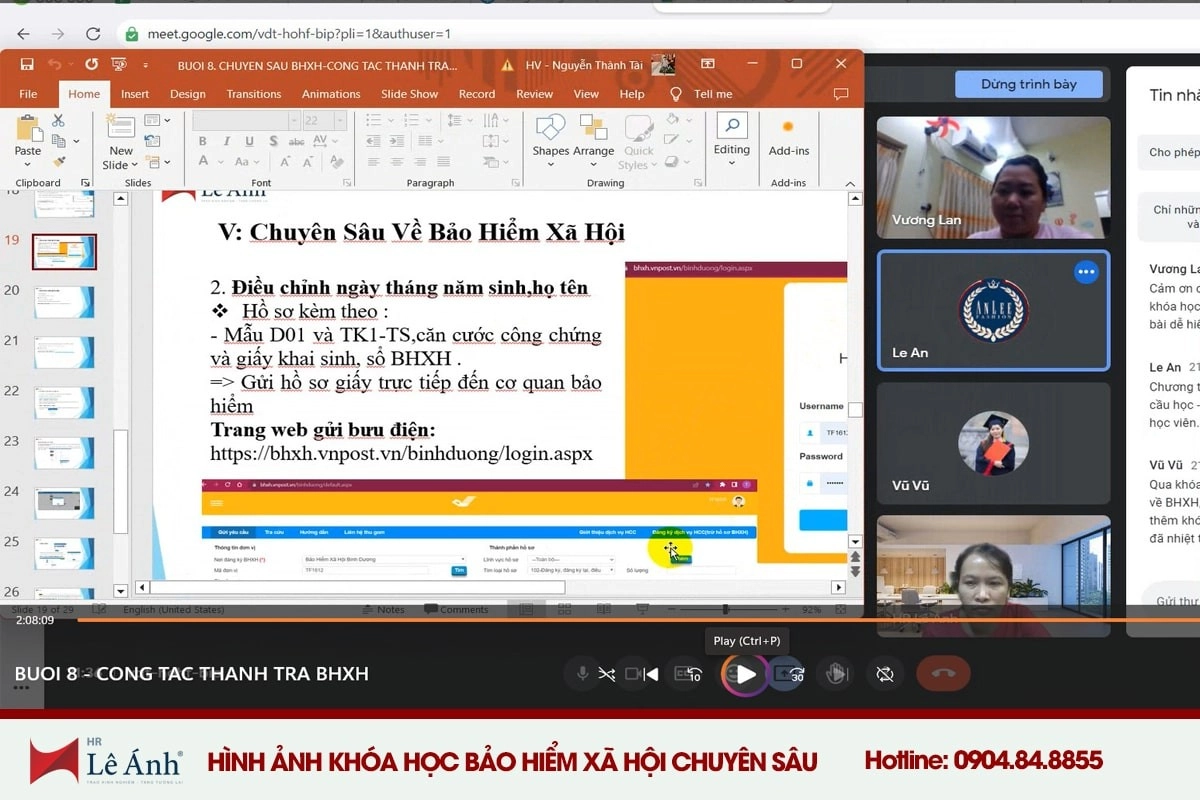The image size is (1200, 800).
Task: Select the Cut scissors icon
Action: (58, 120)
